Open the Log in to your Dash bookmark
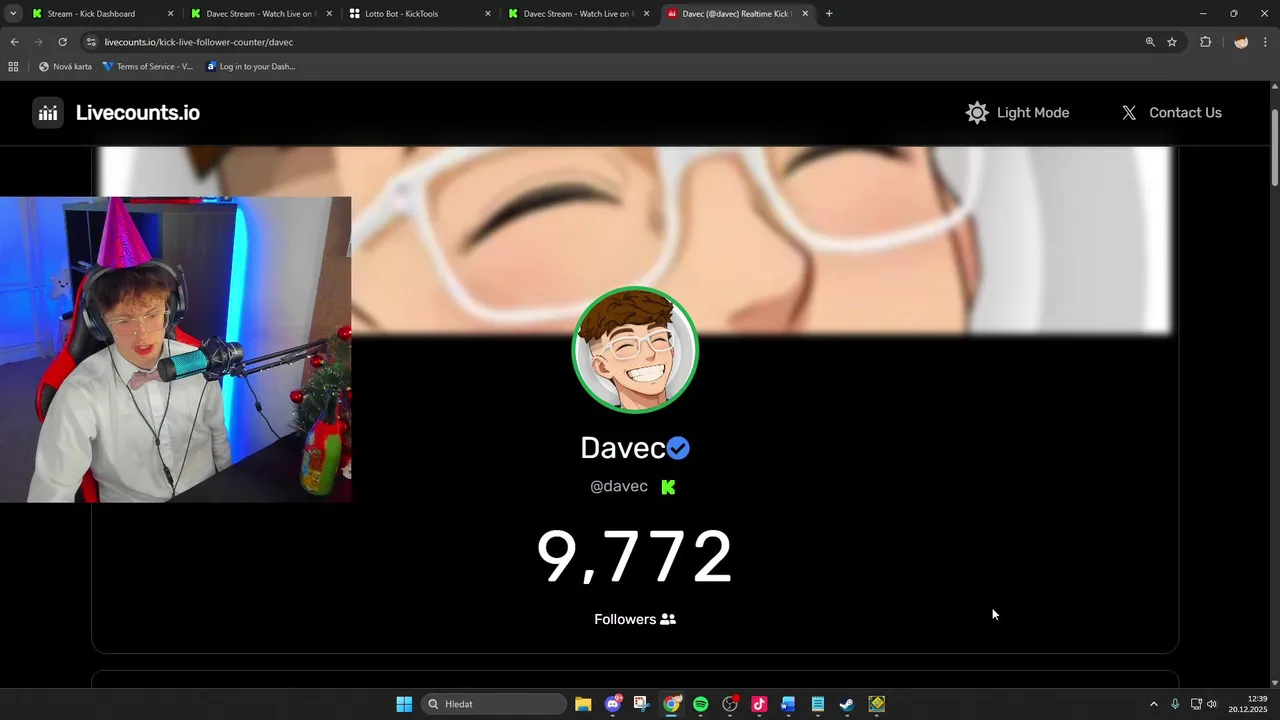The image size is (1280, 720). point(251,67)
